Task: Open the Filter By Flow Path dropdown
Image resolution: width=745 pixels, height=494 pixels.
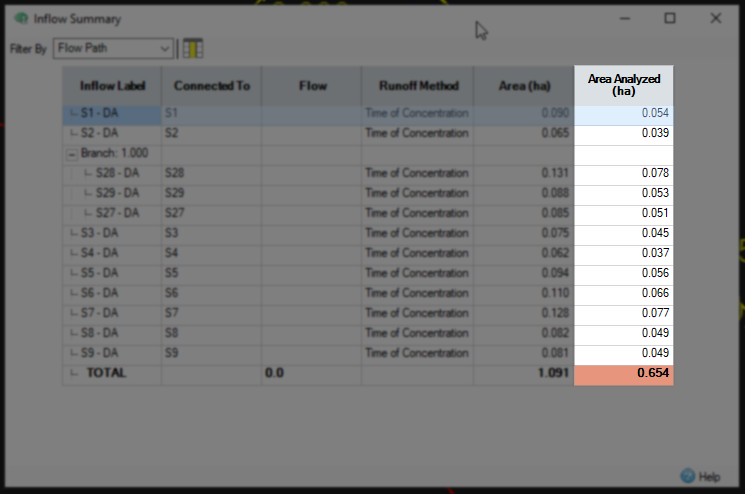Action: coord(113,48)
